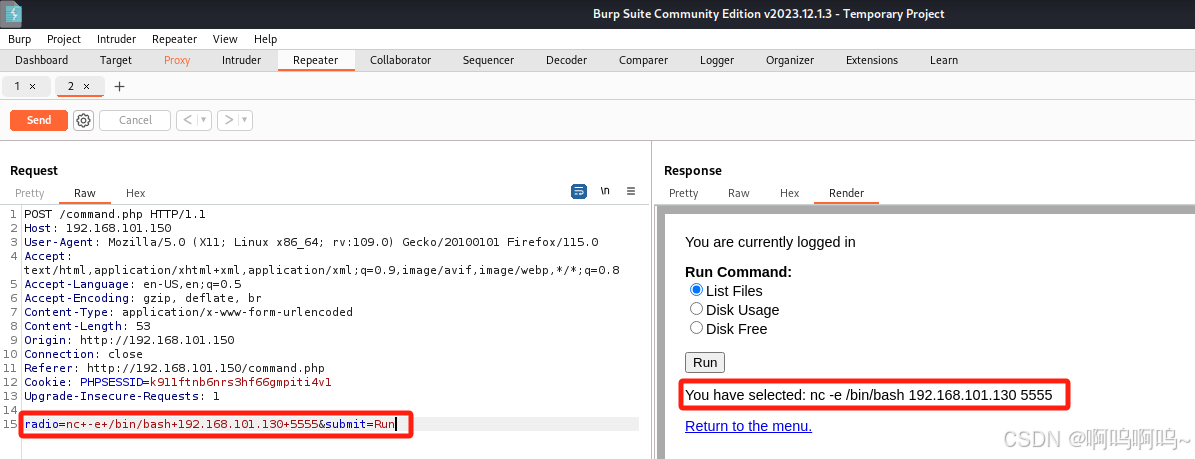Select Disk Free radio button
Image resolution: width=1195 pixels, height=459 pixels.
point(696,328)
